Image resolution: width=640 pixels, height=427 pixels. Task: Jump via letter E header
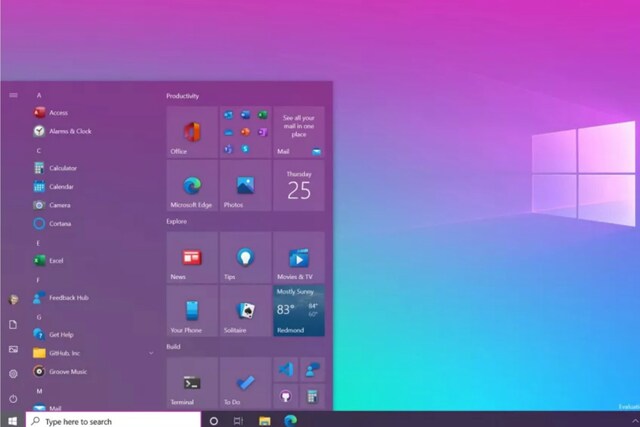coord(38,243)
